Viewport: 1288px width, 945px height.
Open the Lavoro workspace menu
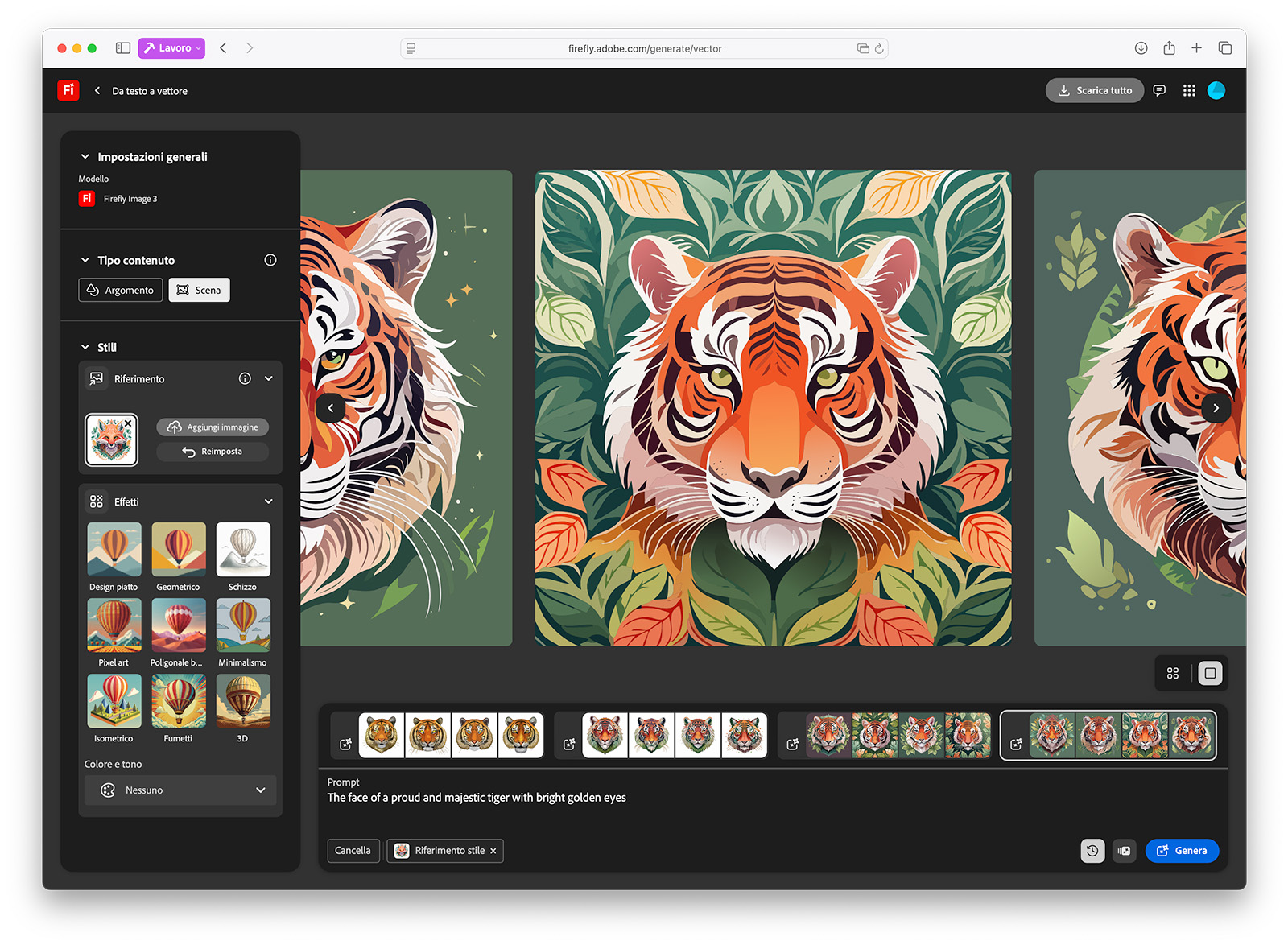point(171,47)
